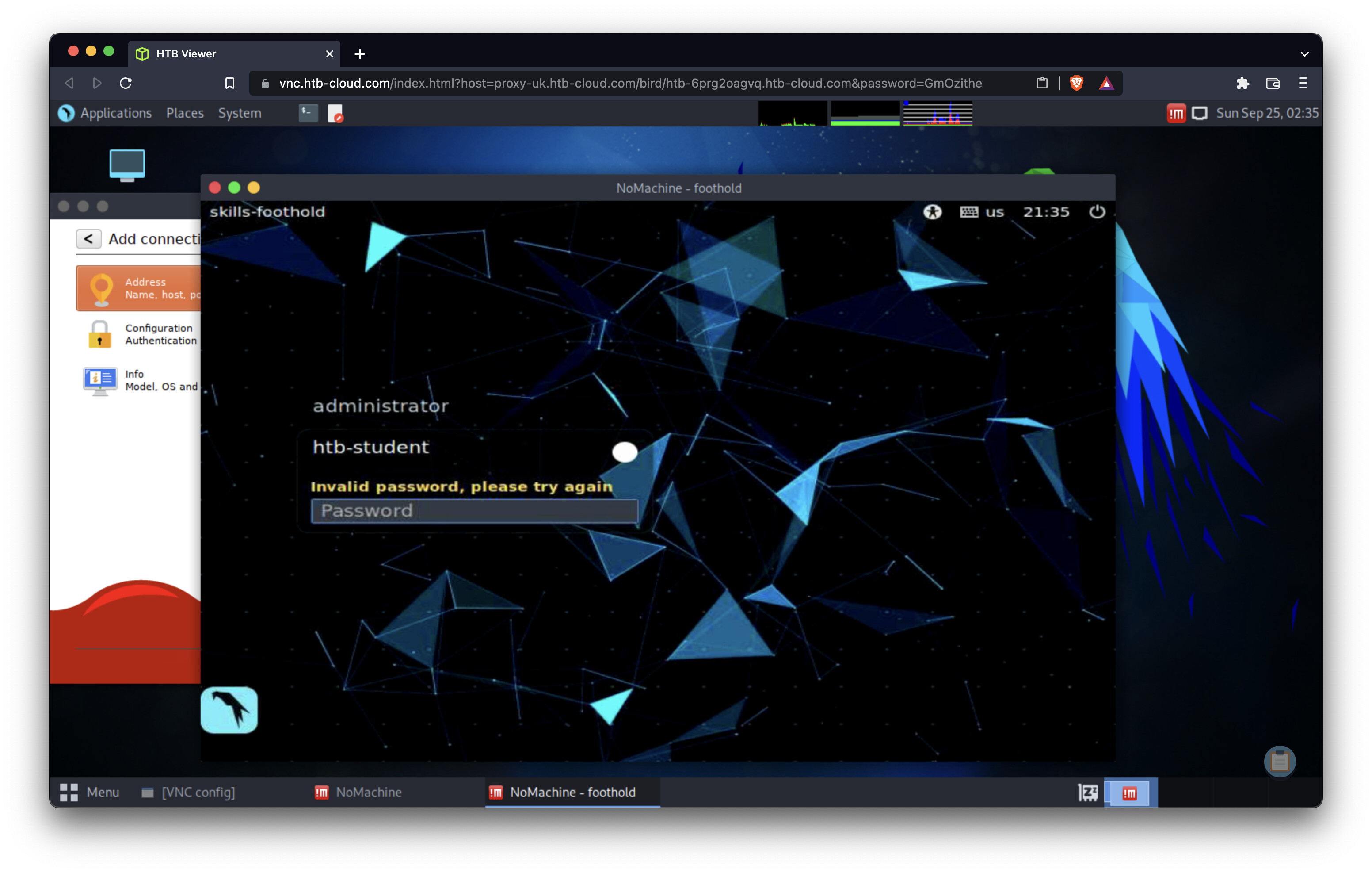1372x873 pixels.
Task: Open Brave Shields lion icon
Action: (x=1076, y=83)
